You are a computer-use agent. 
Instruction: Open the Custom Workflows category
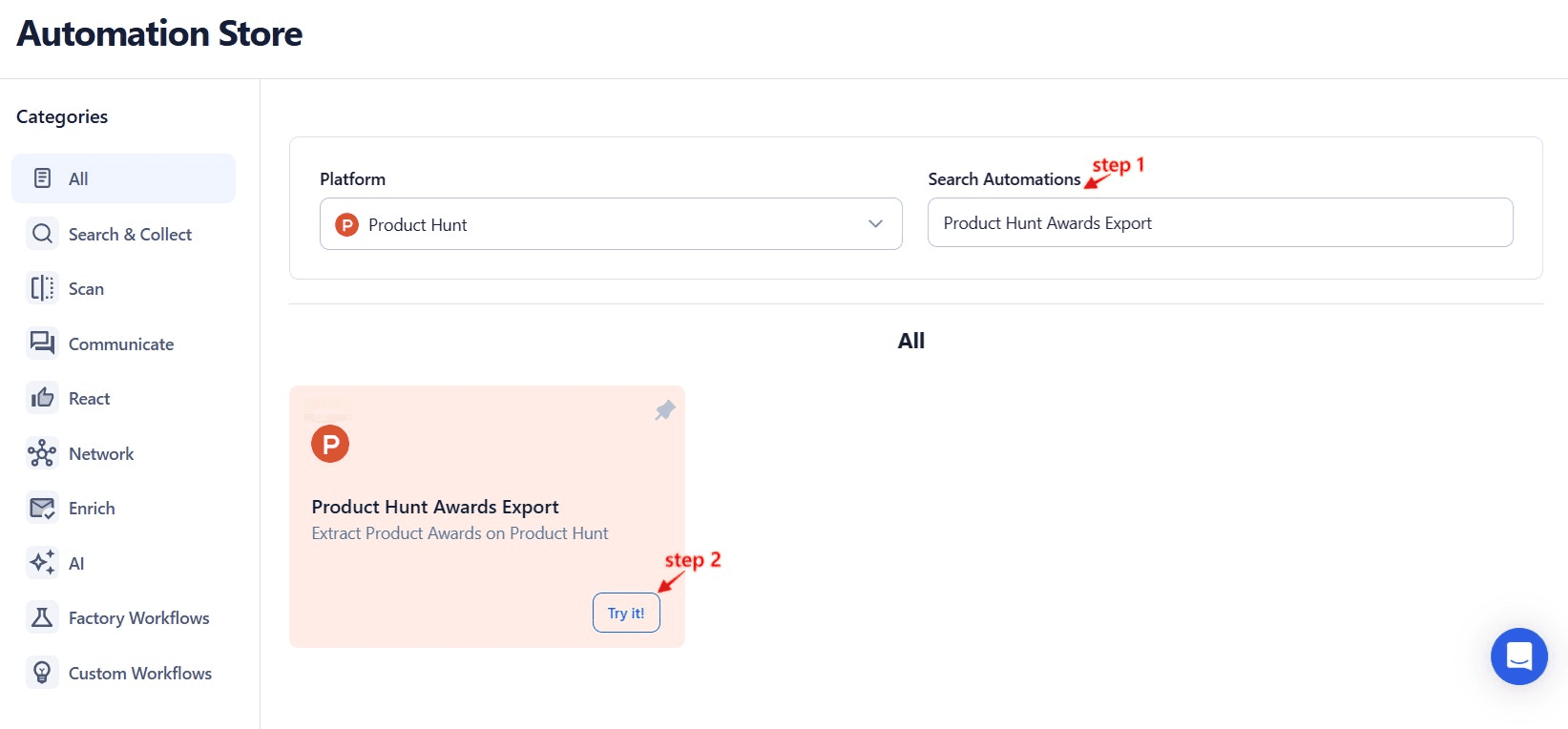tap(139, 673)
